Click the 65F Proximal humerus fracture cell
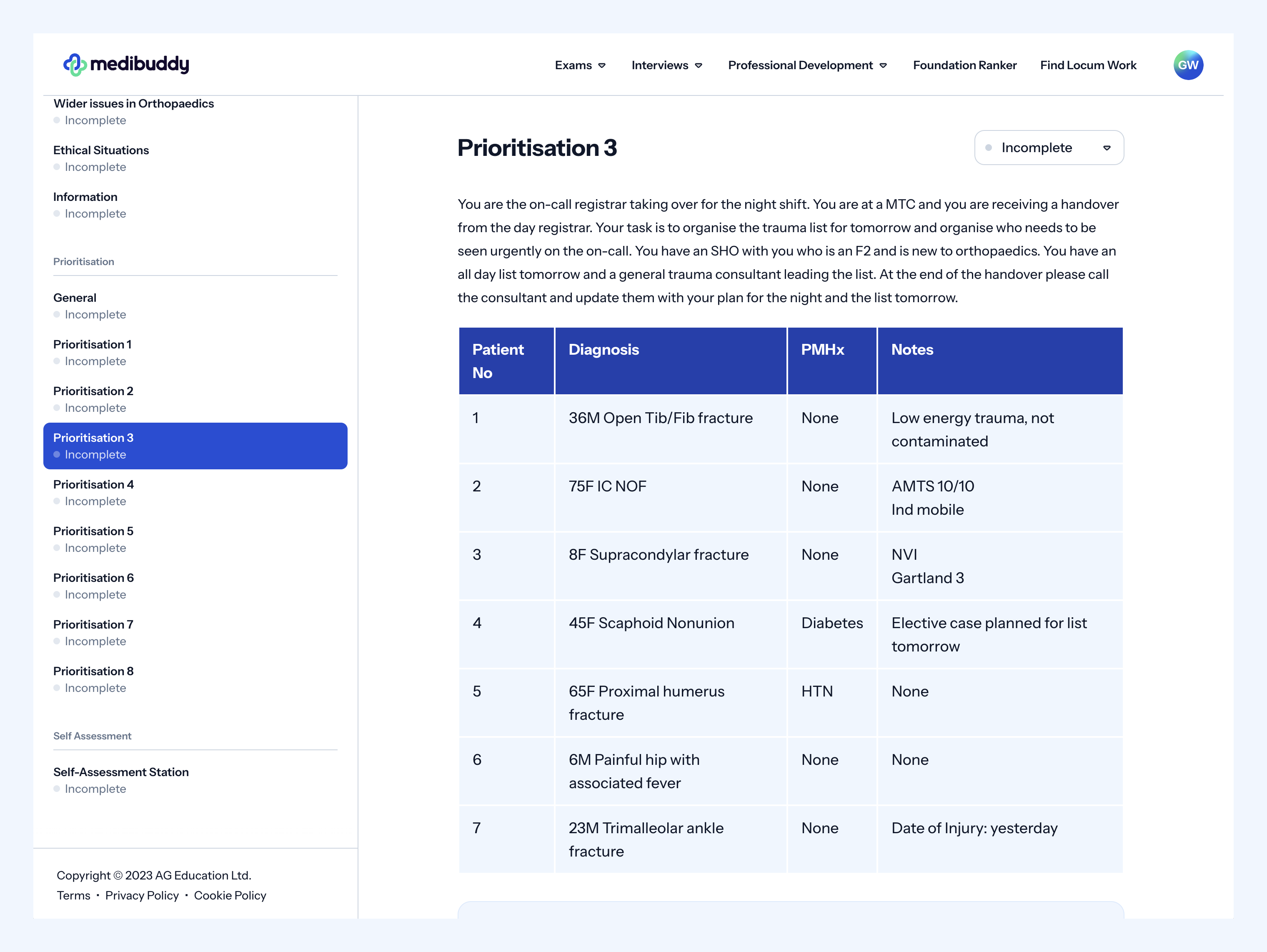1267x952 pixels. [x=671, y=702]
